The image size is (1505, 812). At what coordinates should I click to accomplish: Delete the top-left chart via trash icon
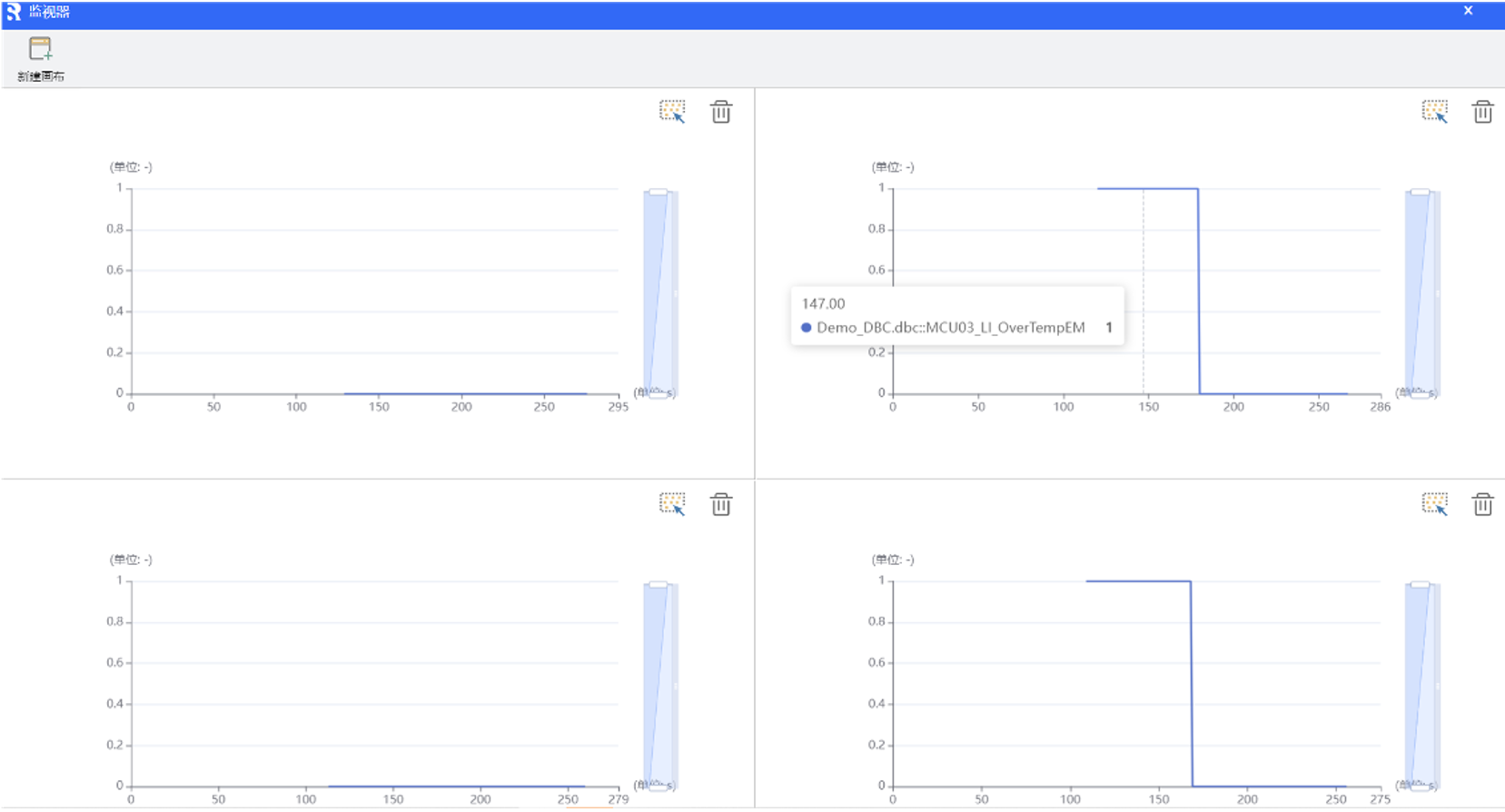[x=721, y=112]
